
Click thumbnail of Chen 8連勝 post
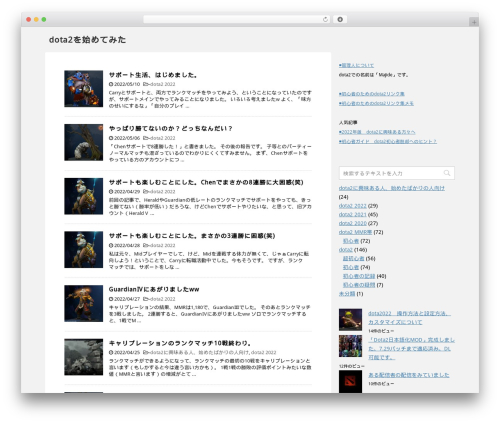coord(84,196)
